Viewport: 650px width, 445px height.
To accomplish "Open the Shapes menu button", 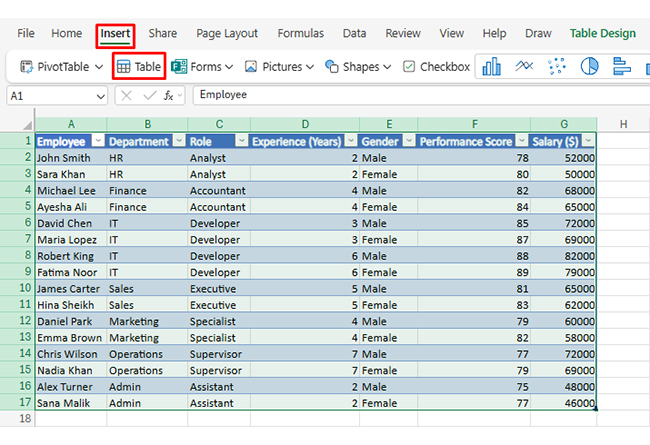I will (x=358, y=67).
